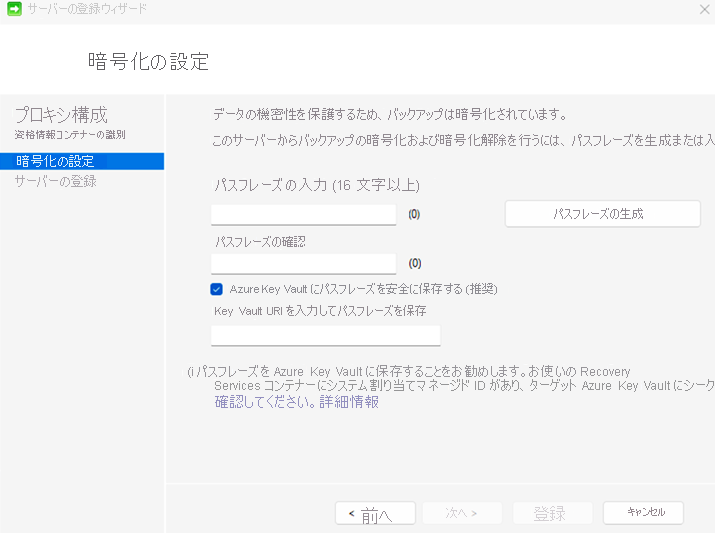Screen dimensions: 715x533
Task: Click the green wizard icon in title bar
Action: point(13,9)
